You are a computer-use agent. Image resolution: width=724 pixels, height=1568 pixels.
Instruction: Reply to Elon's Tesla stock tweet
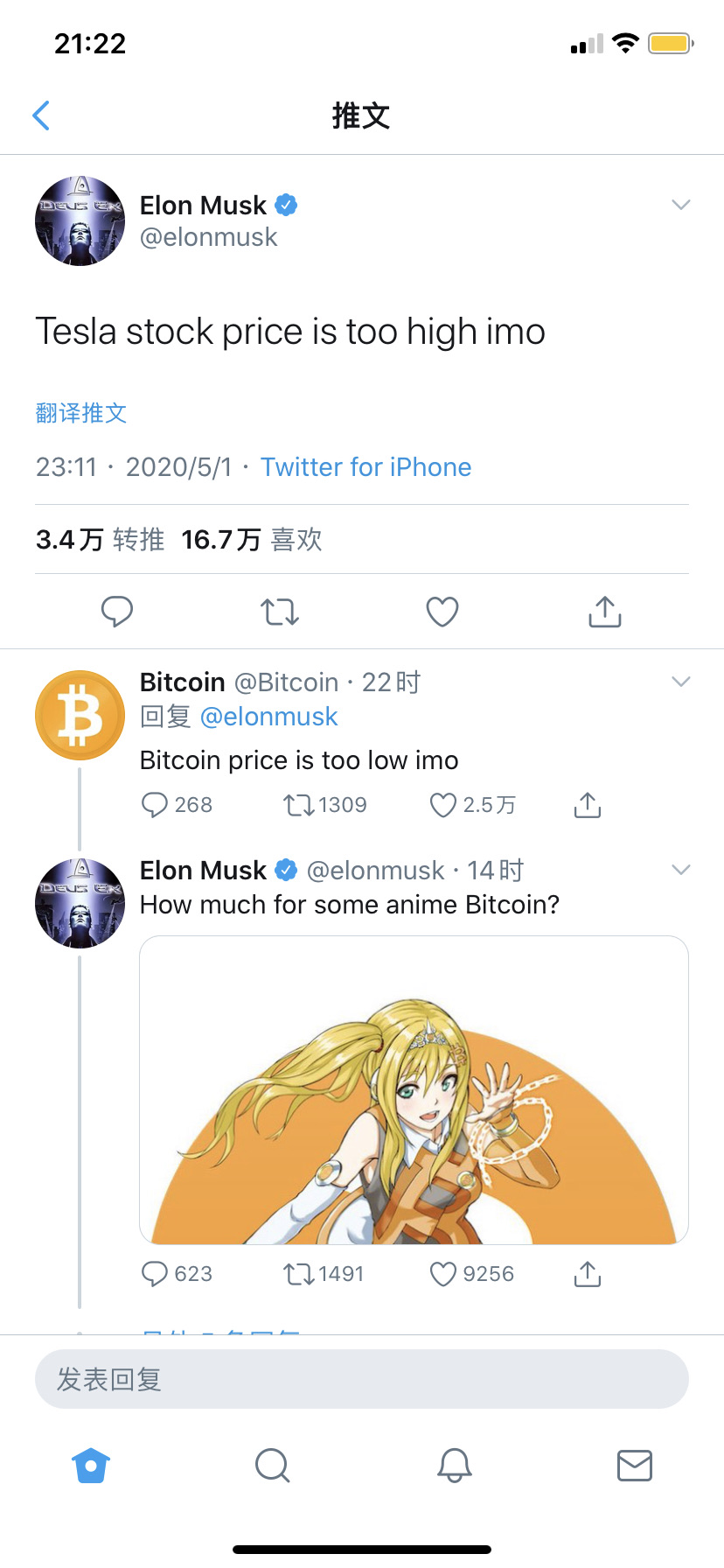[117, 612]
